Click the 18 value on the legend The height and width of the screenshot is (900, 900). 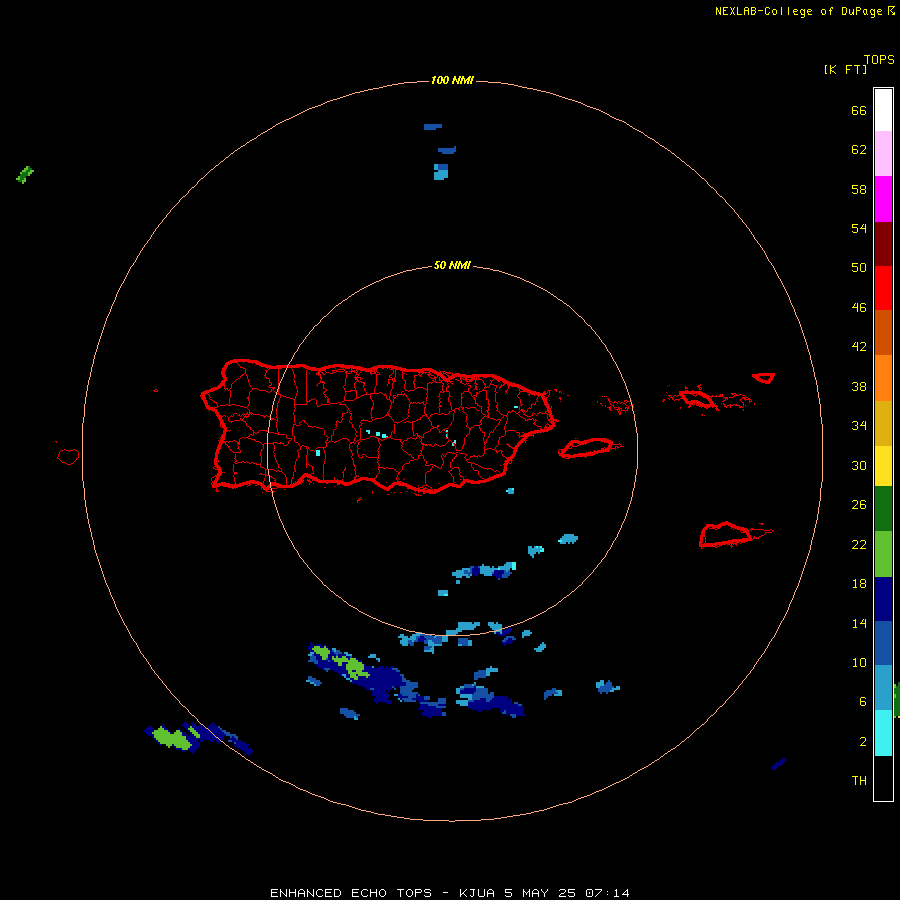click(x=859, y=584)
